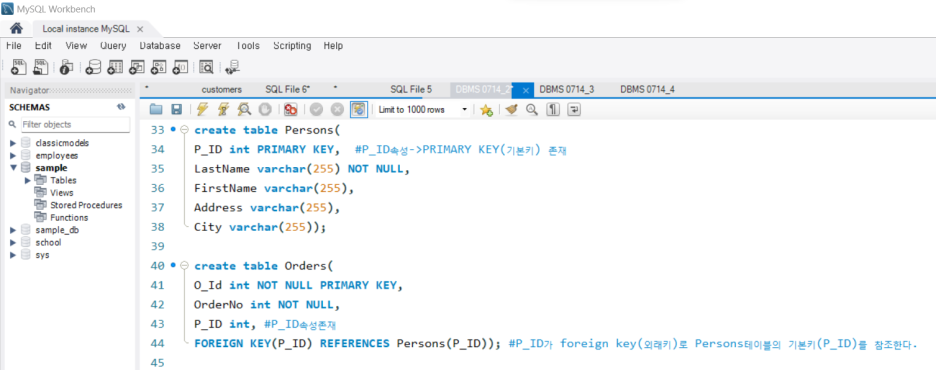Create a new table icon

tap(115, 67)
